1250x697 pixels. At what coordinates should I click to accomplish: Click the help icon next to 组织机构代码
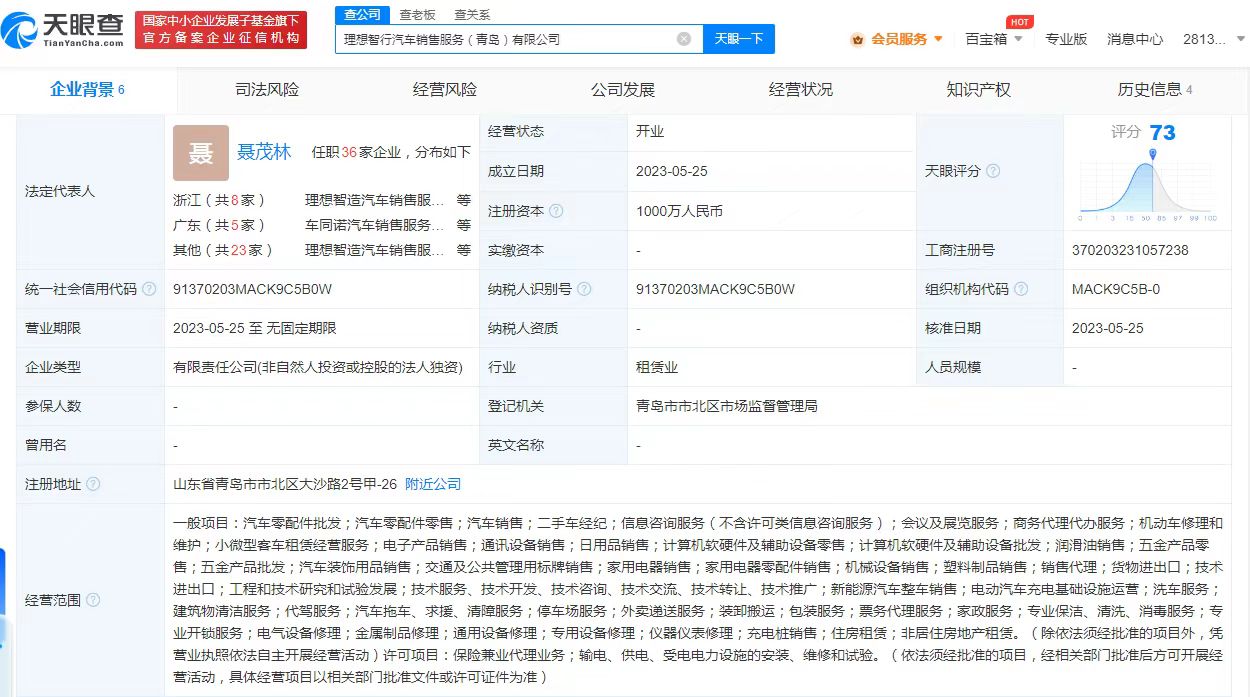pos(1021,289)
